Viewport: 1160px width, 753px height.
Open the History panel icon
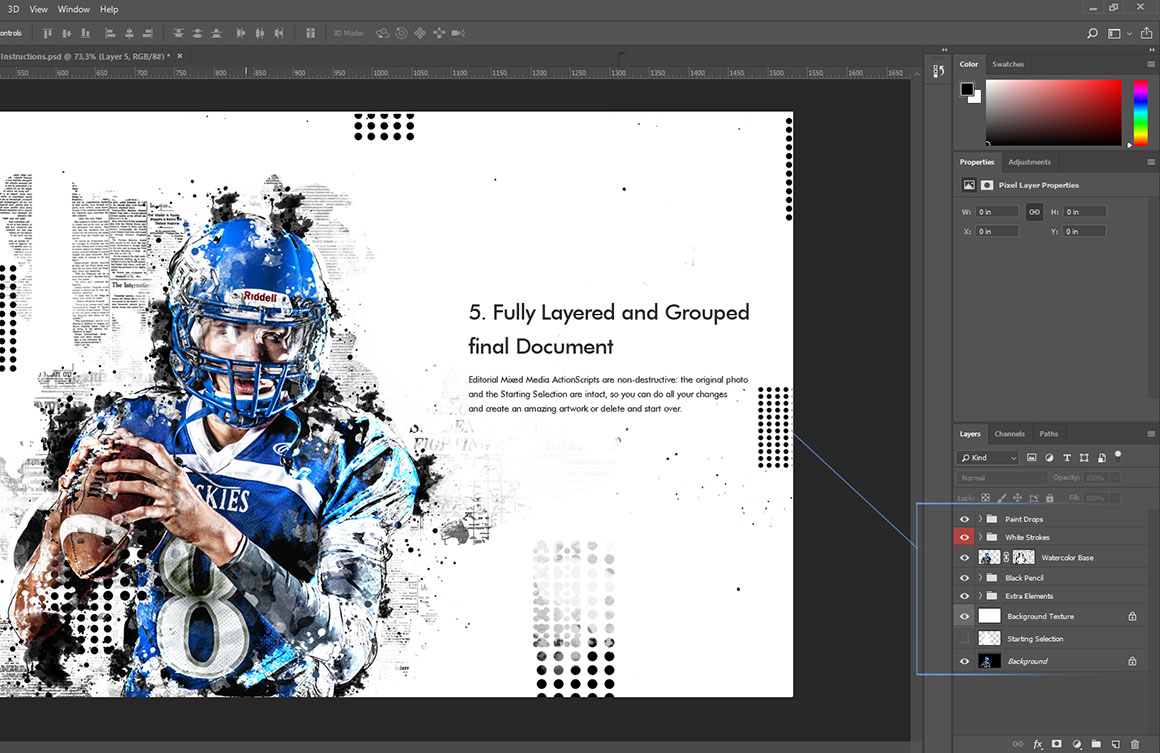938,71
